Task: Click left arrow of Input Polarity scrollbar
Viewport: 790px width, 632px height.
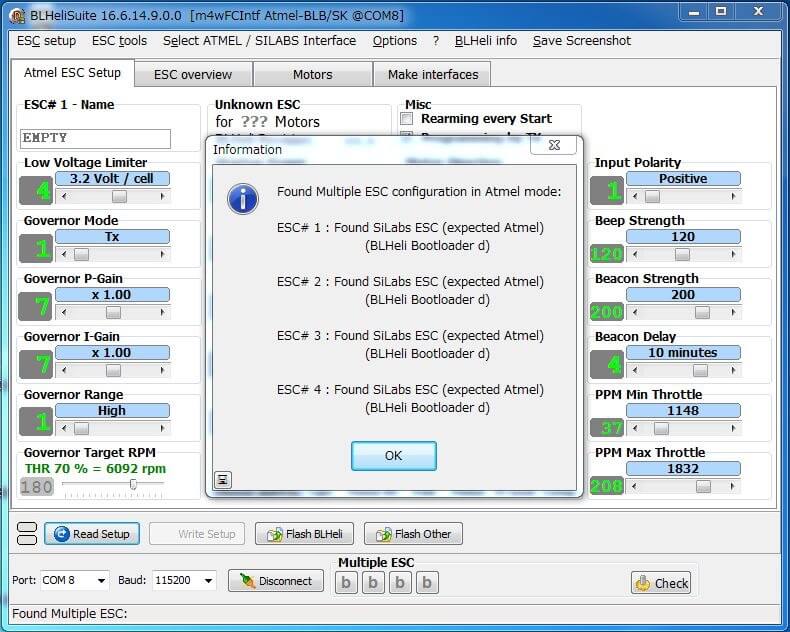Action: (x=635, y=196)
